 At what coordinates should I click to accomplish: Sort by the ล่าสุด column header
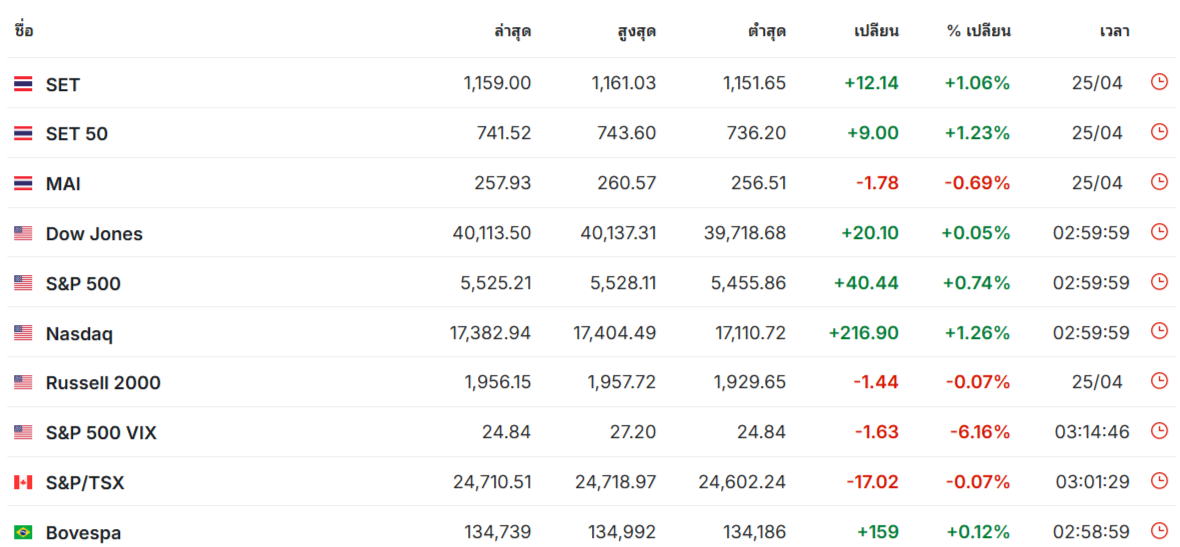[512, 32]
